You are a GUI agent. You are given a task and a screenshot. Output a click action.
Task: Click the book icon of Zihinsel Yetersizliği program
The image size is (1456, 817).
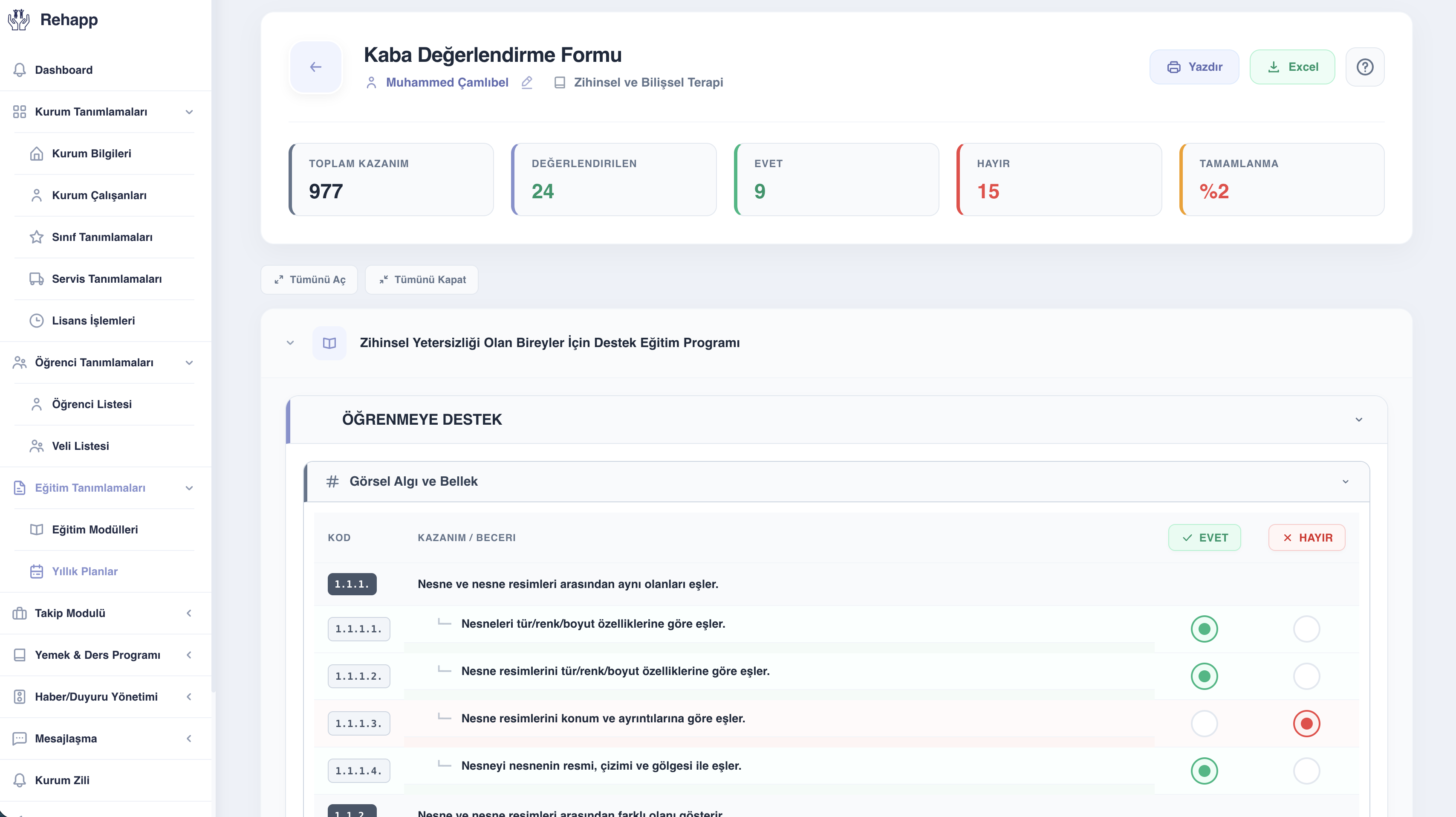pos(329,343)
